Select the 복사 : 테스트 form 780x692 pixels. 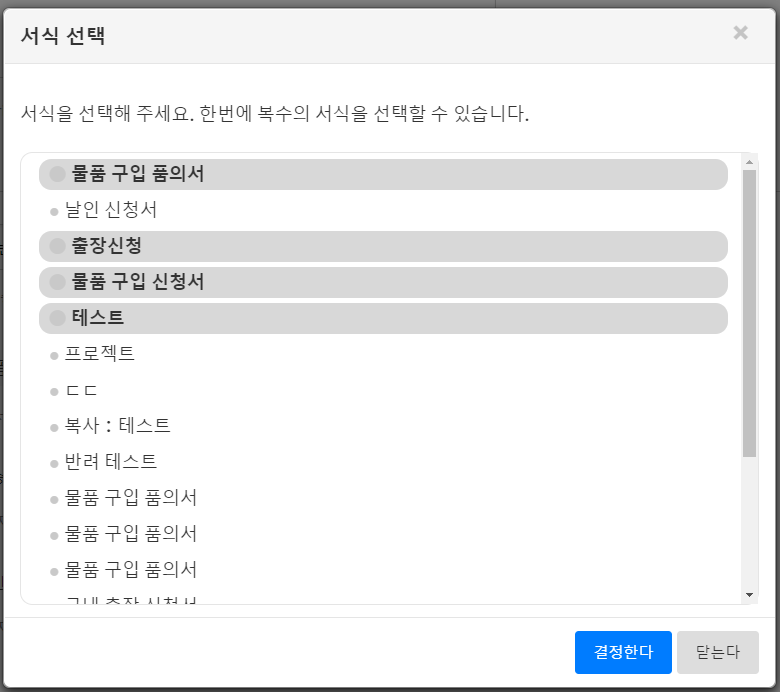(x=118, y=426)
